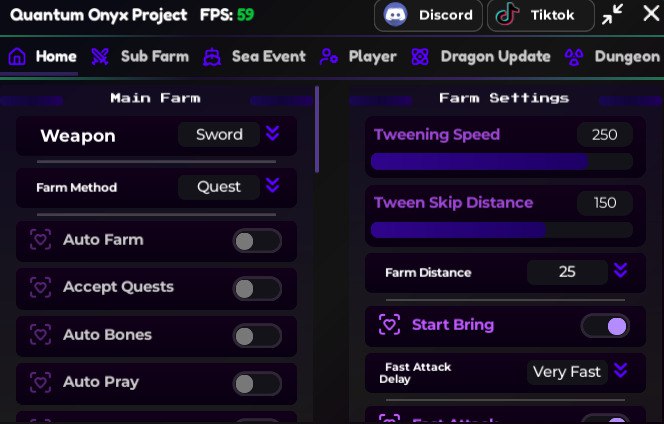Image resolution: width=664 pixels, height=424 pixels.
Task: Click the Home tab house icon
Action: 17,56
